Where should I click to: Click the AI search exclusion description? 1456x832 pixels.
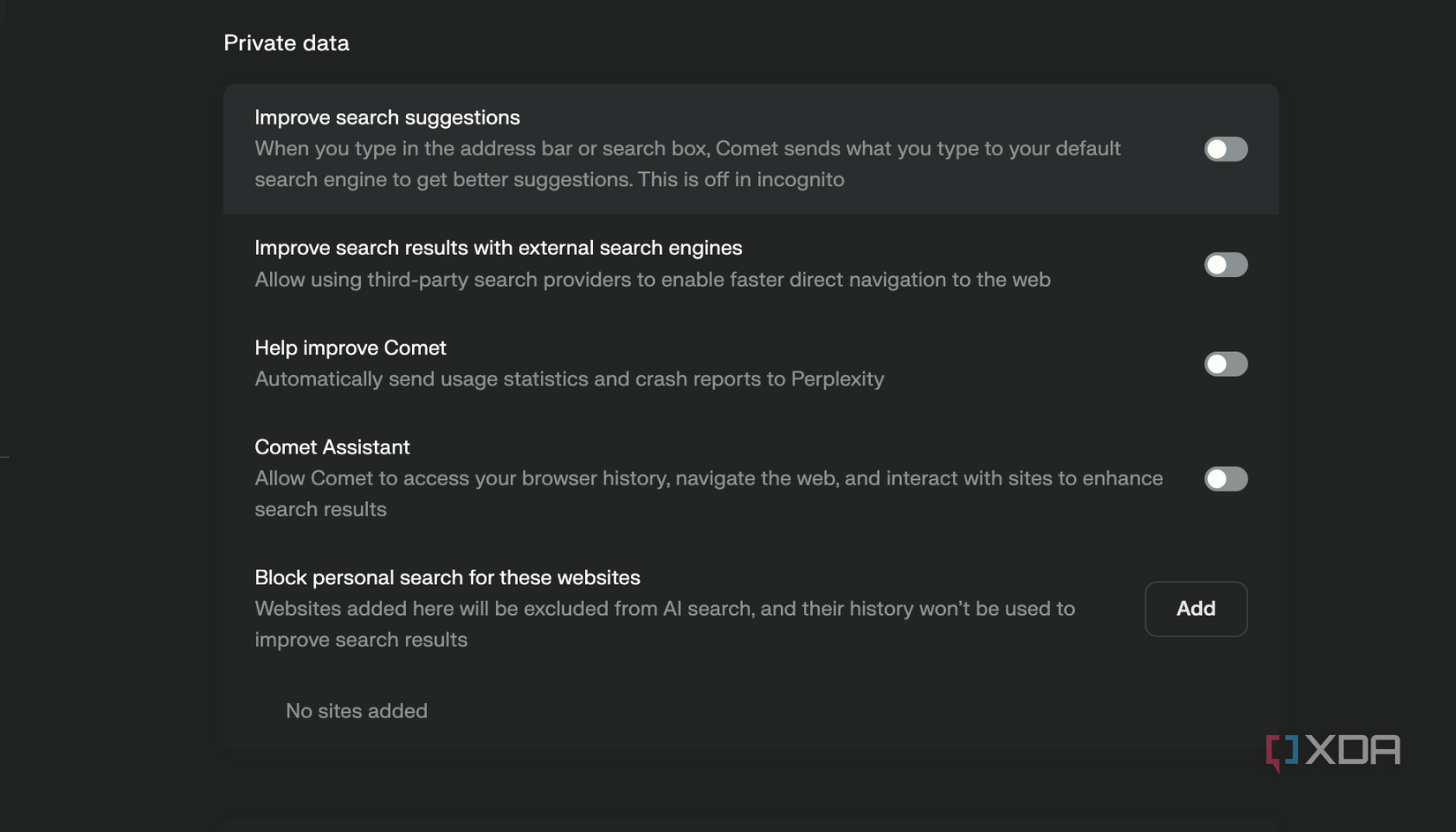point(664,624)
